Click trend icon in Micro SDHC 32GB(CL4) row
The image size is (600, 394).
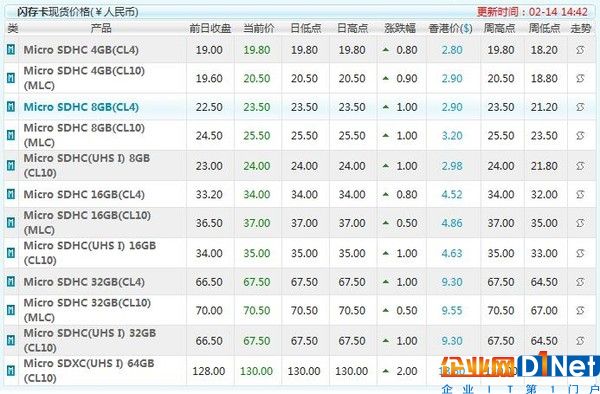coord(580,282)
